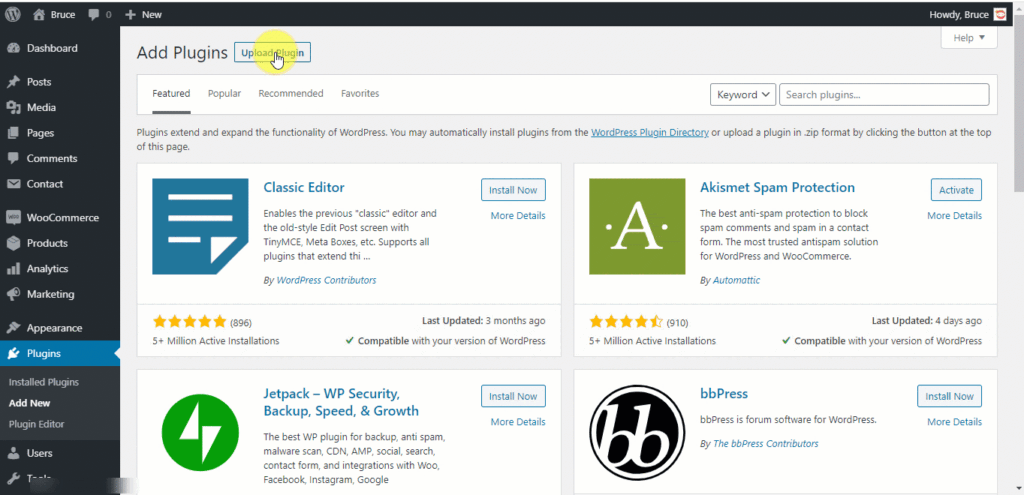Open the Analytics bar chart icon
The image size is (1024, 495).
(x=13, y=268)
